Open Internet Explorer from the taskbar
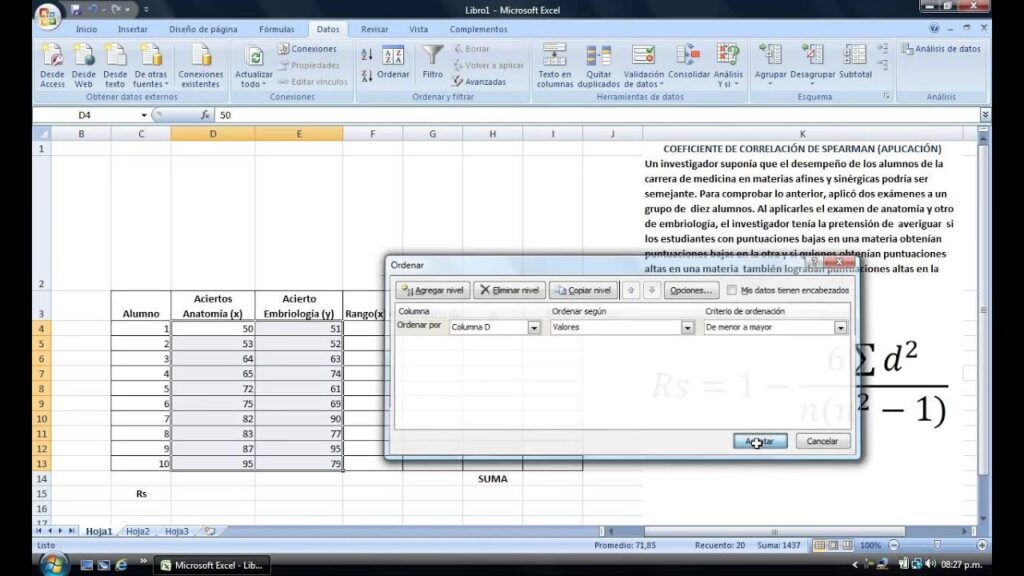This screenshot has height=576, width=1024. [x=121, y=565]
